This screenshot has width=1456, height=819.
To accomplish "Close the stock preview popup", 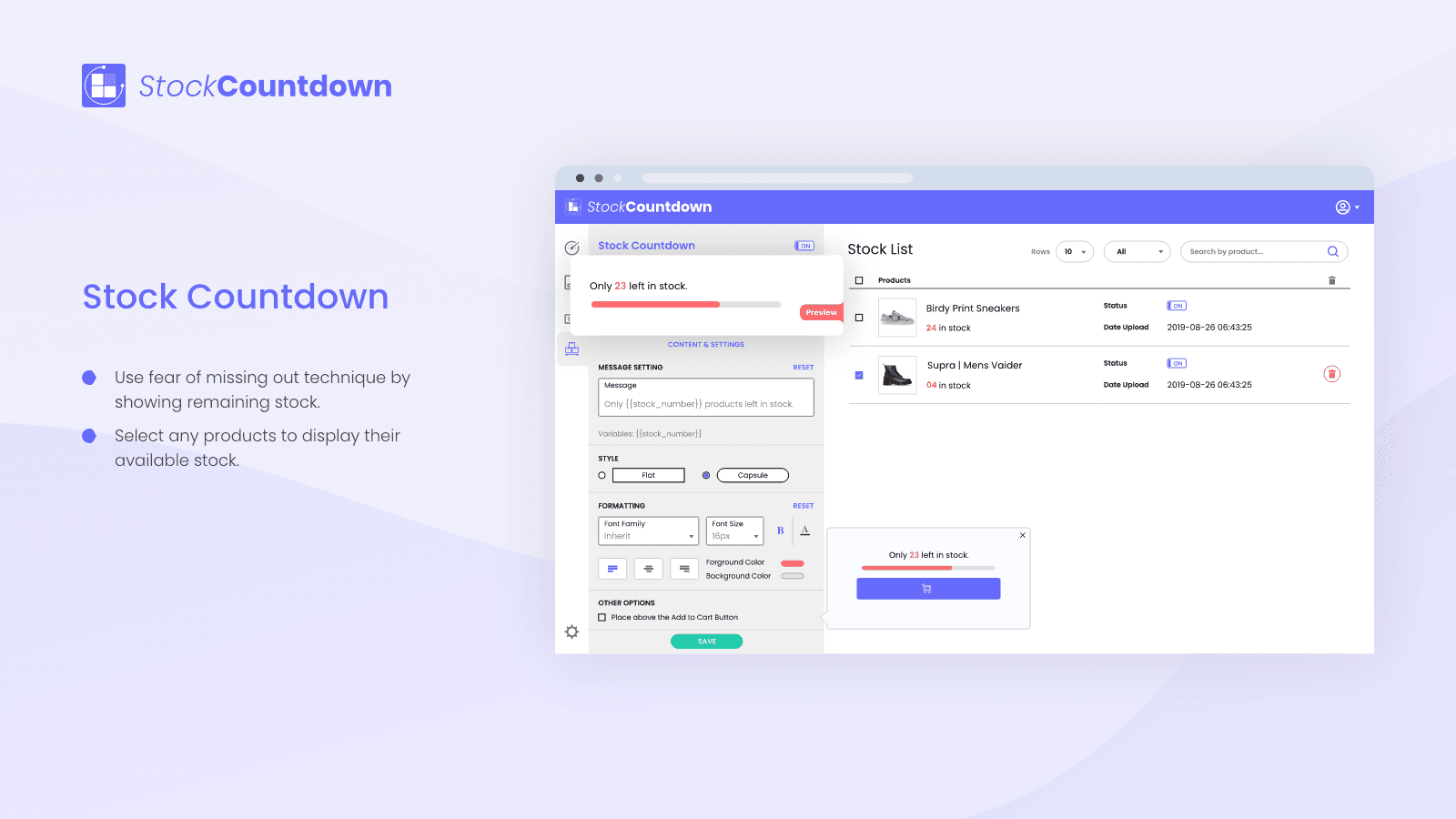I will 1023,535.
